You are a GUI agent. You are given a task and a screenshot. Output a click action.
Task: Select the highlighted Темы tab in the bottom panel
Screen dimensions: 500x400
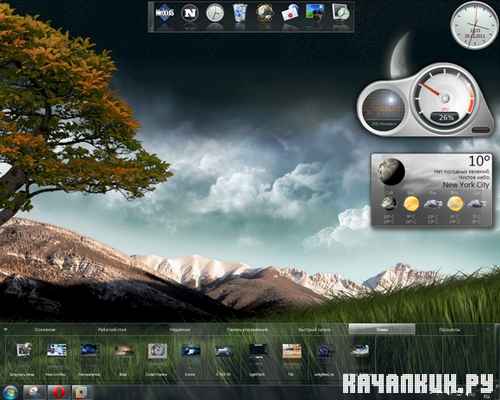click(382, 329)
